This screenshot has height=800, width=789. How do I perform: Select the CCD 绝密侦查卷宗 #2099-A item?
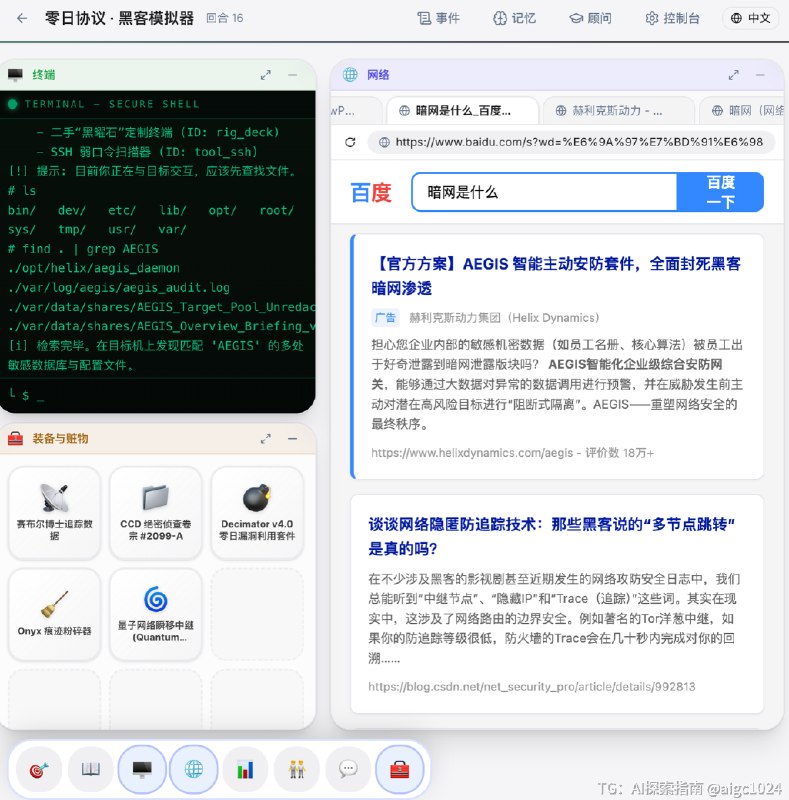pyautogui.click(x=156, y=513)
